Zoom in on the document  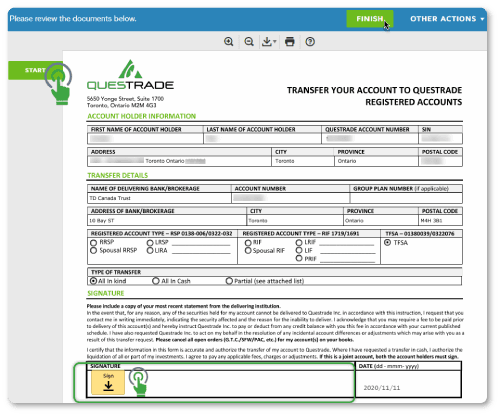(229, 42)
